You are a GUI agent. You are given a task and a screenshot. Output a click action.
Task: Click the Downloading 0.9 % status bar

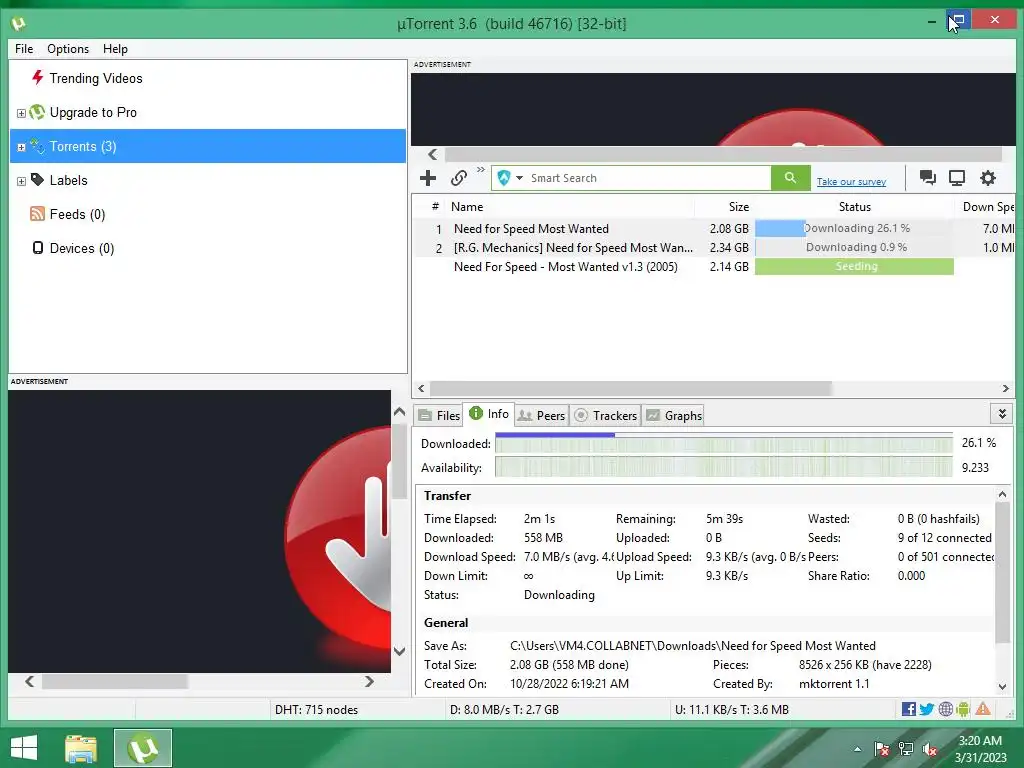tap(854, 247)
